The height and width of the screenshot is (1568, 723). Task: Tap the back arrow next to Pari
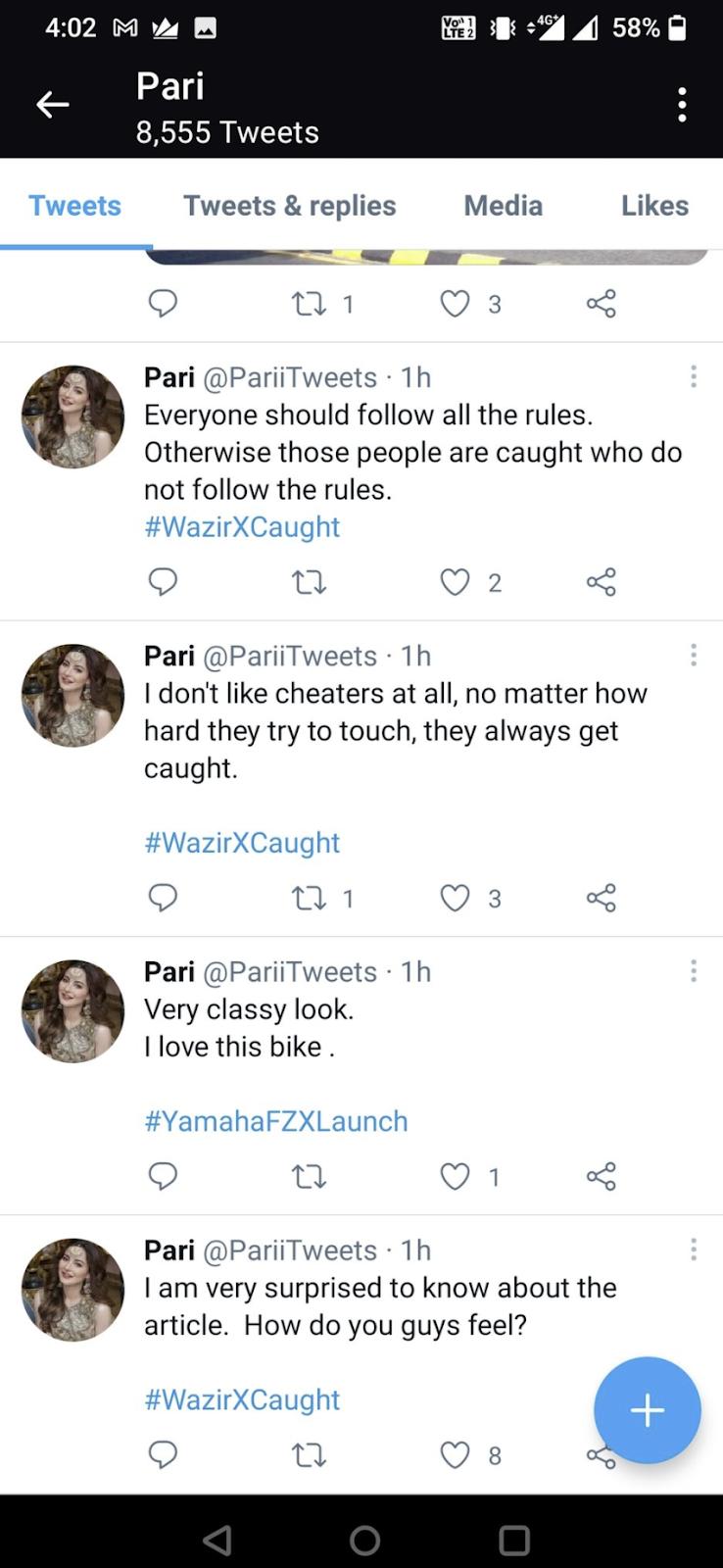coord(53,105)
